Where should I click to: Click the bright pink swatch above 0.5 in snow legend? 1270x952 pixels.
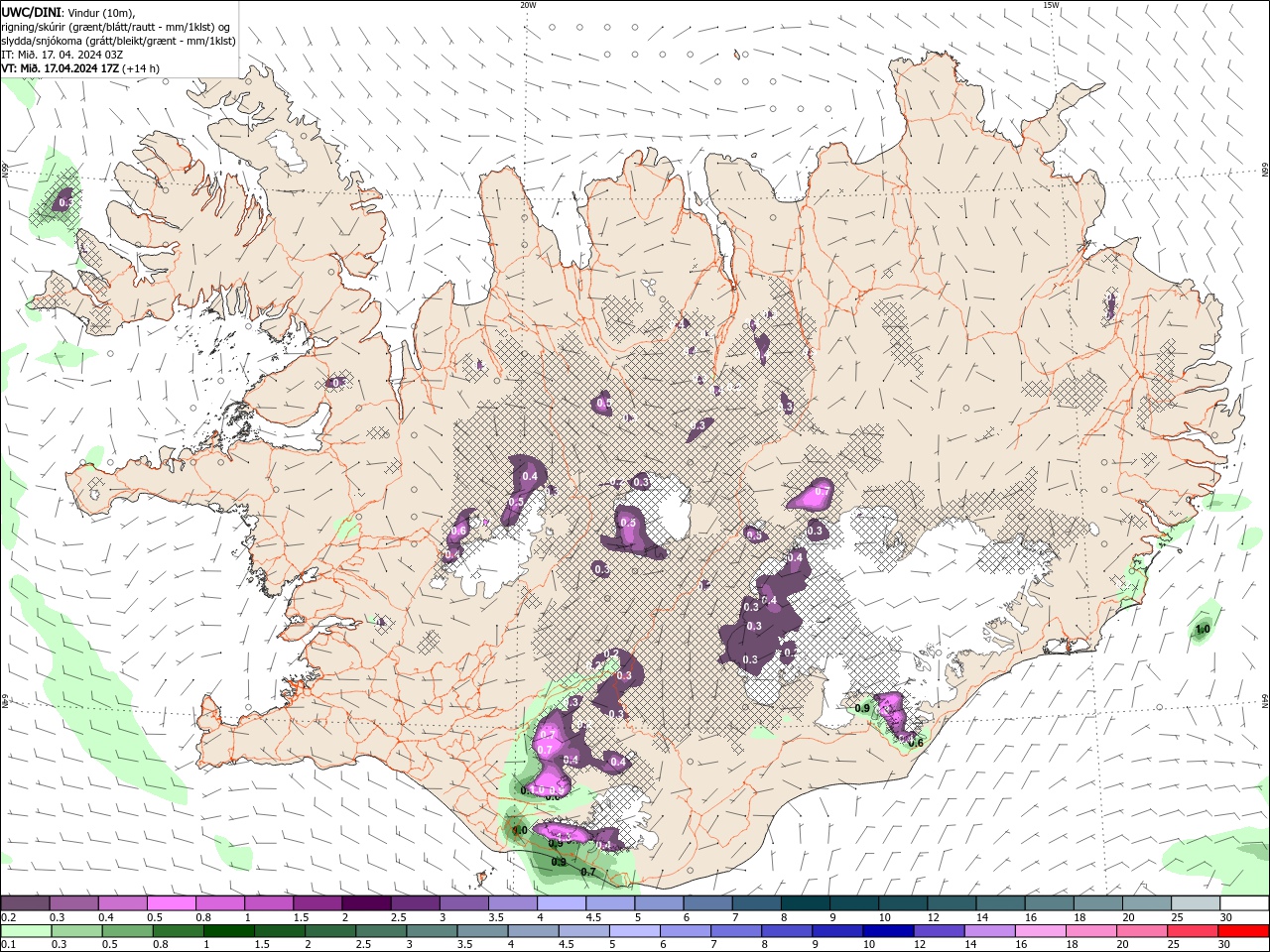(x=171, y=902)
